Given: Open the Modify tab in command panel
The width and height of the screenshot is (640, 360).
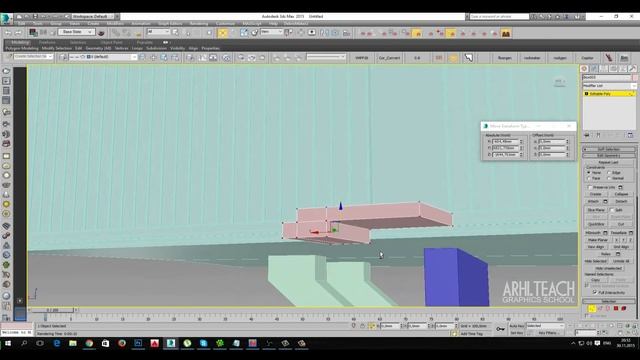Looking at the screenshot, I should coord(594,69).
